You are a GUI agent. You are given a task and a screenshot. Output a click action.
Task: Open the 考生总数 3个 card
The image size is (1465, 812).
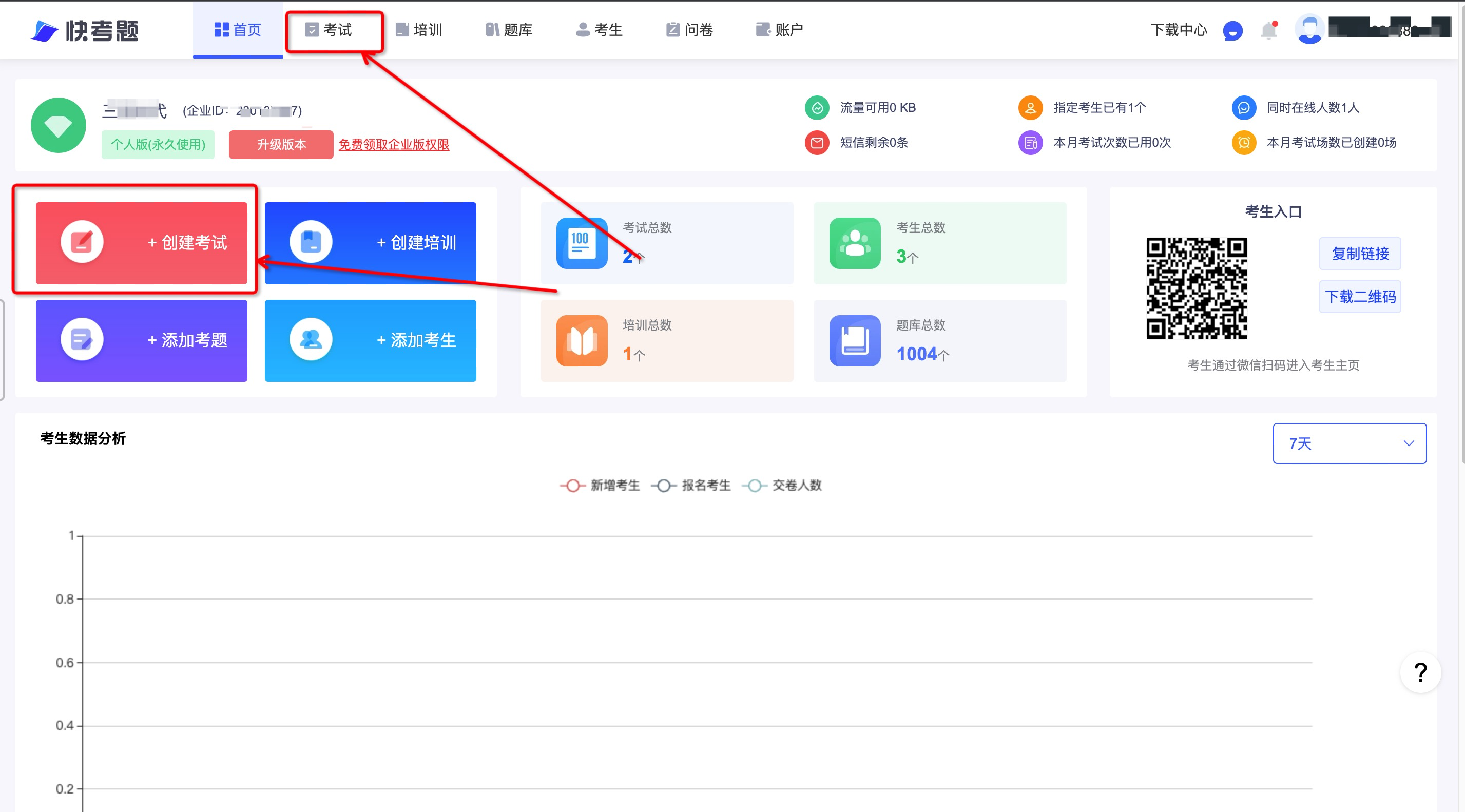[939, 243]
